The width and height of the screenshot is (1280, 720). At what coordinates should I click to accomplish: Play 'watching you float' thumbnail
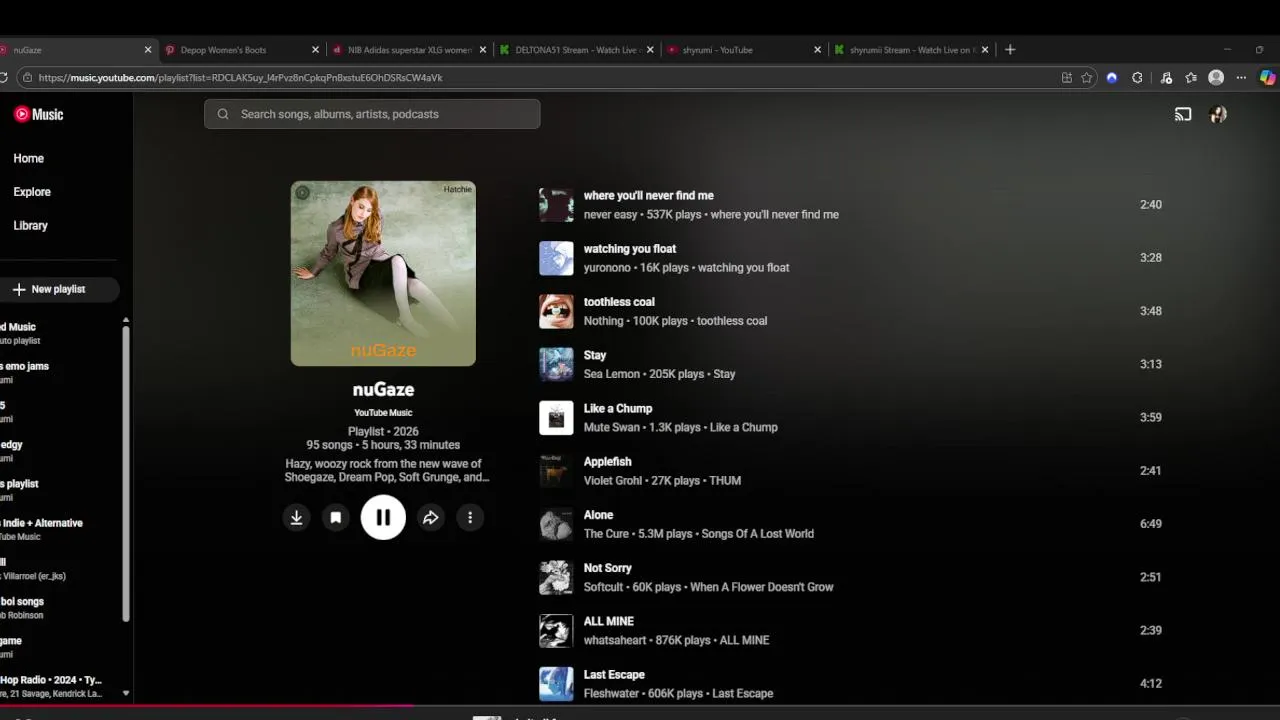click(x=556, y=258)
